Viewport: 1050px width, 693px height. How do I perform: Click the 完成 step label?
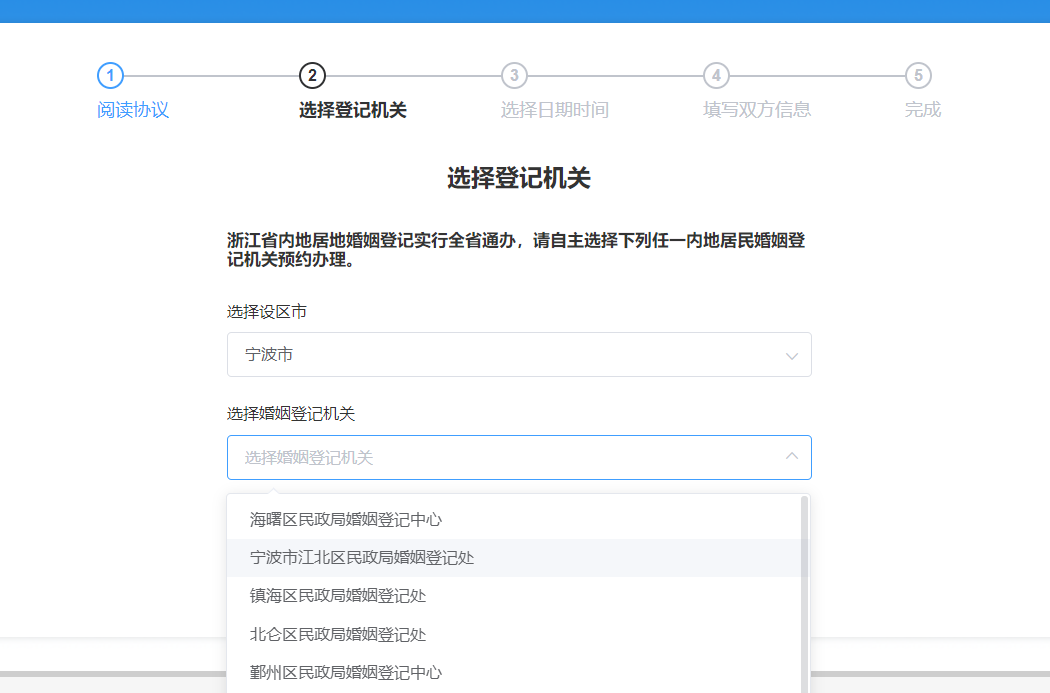click(x=922, y=110)
